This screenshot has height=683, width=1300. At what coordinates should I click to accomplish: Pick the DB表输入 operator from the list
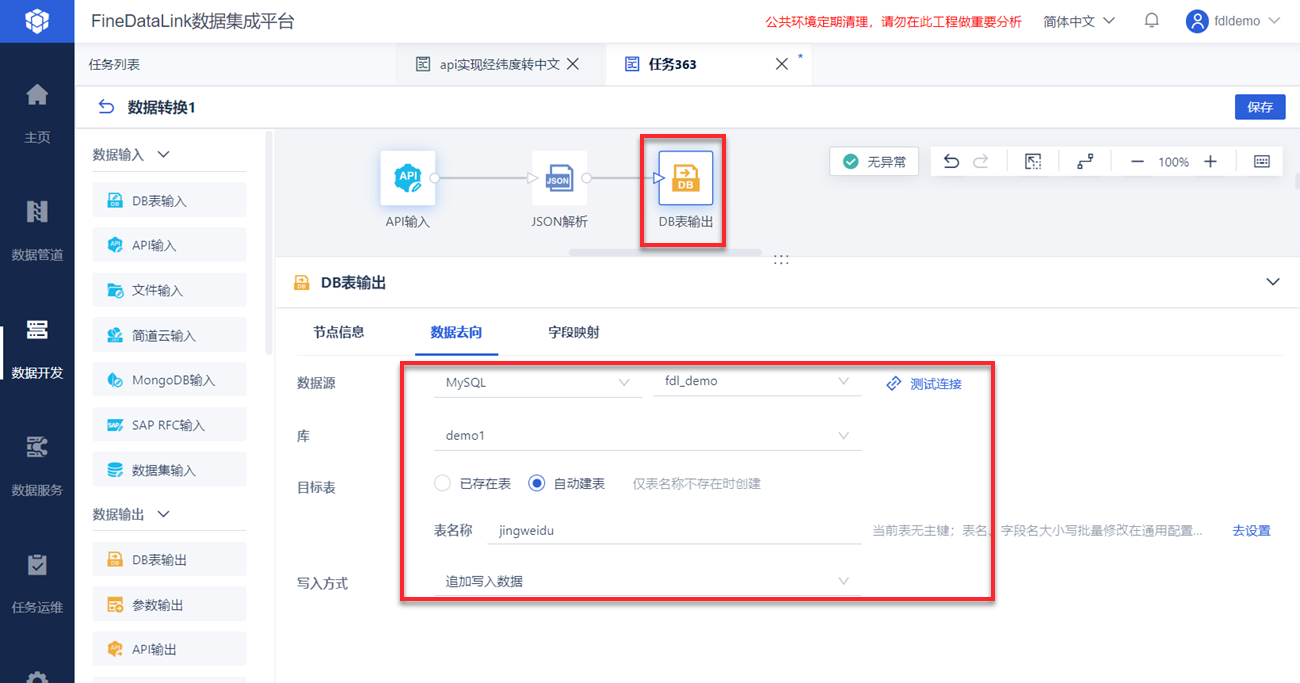point(169,200)
